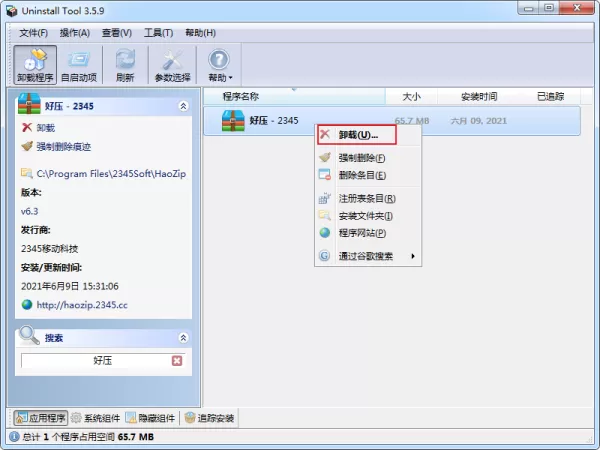Click the 六月 09, 2021 install date cell
The width and height of the screenshot is (600, 450).
[x=478, y=121]
